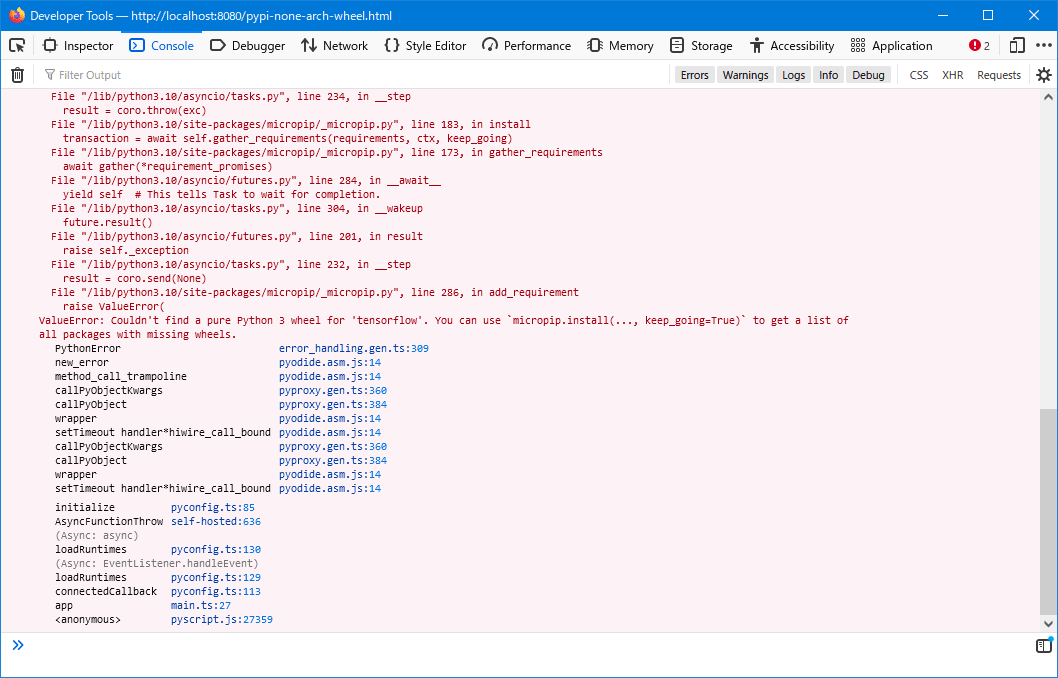
Task: Toggle the Requests filter
Action: pyautogui.click(x=999, y=75)
